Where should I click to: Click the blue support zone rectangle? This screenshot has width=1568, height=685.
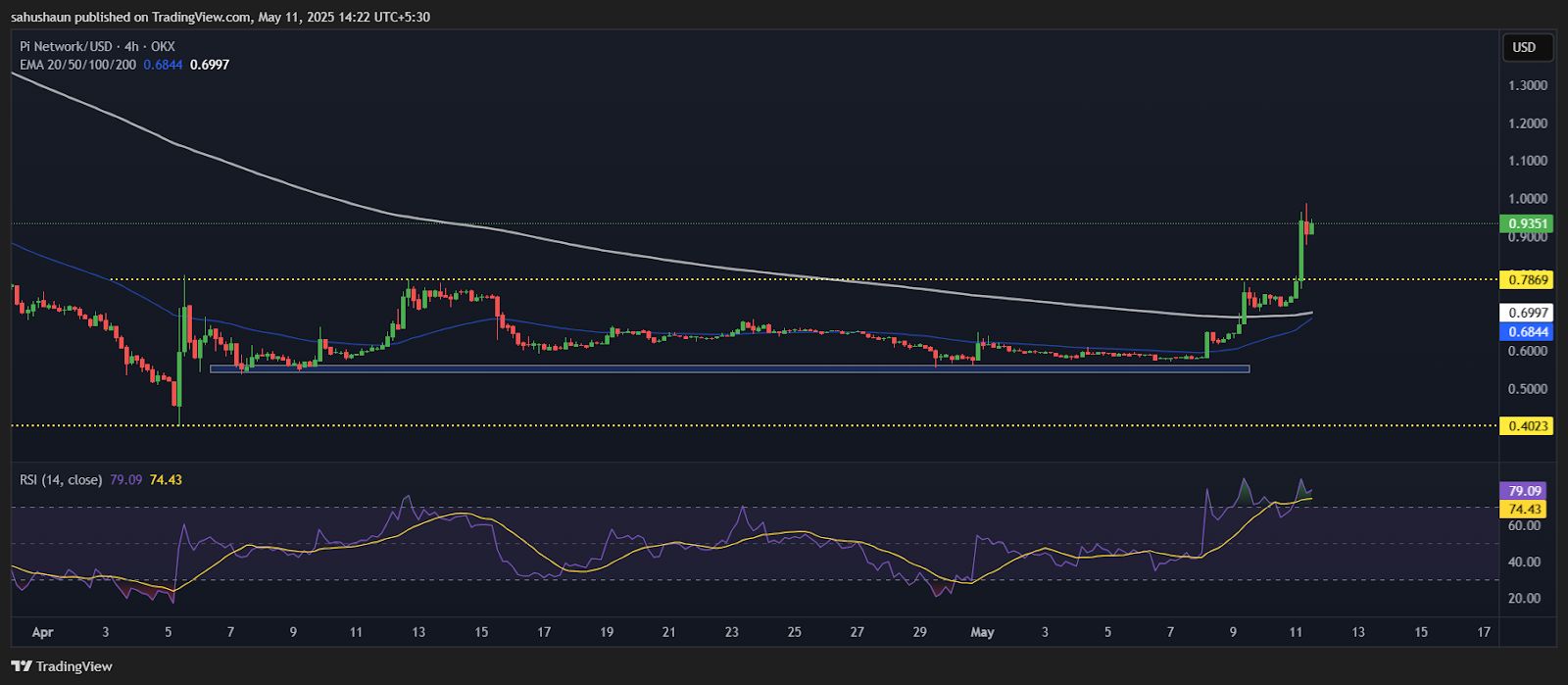click(x=729, y=368)
